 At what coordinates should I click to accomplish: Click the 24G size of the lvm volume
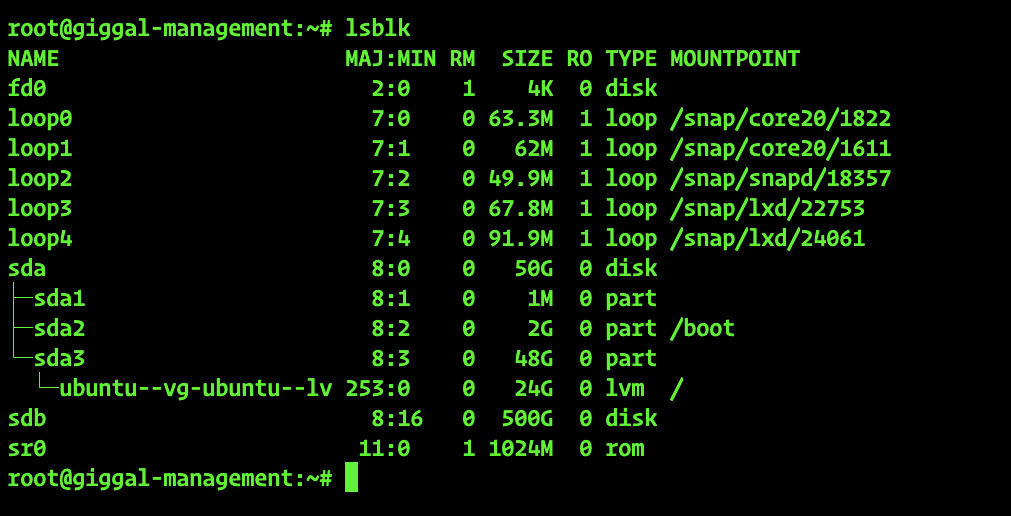[533, 388]
